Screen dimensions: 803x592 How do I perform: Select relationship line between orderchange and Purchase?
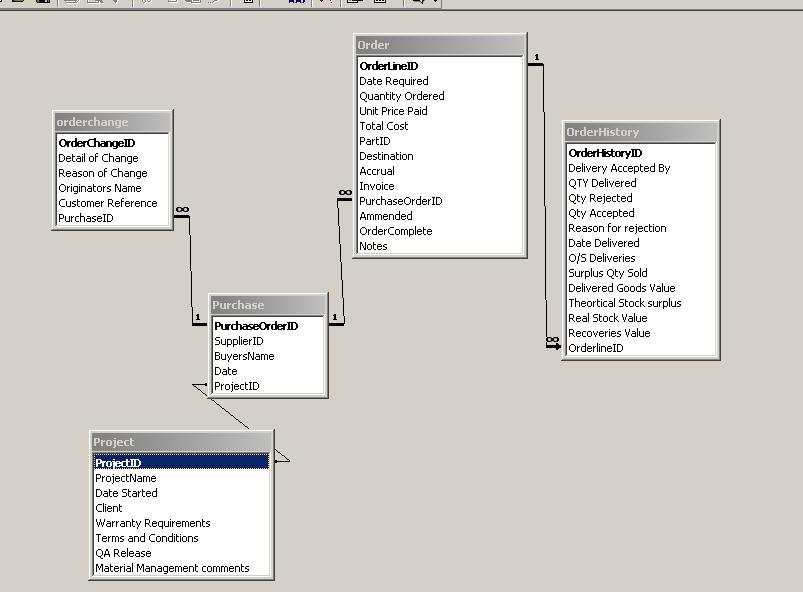coord(191,269)
